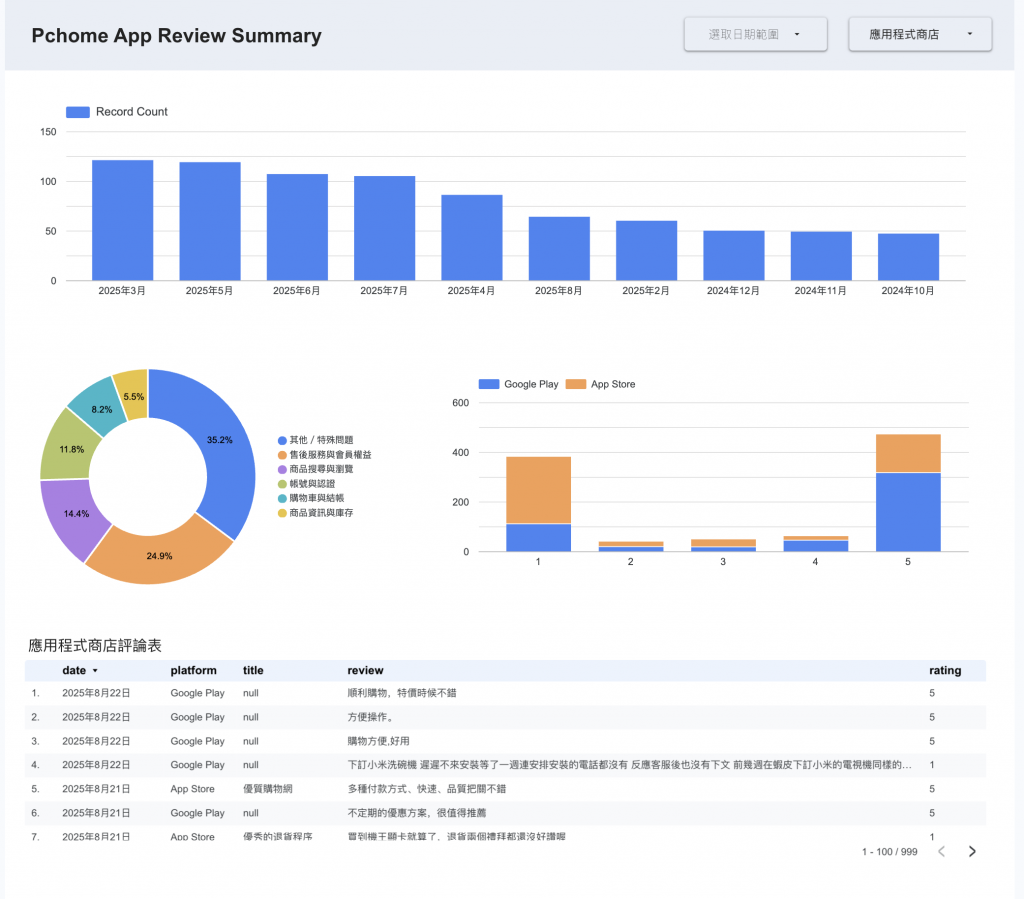Image resolution: width=1024 pixels, height=899 pixels.
Task: Select 其他 / 特殊問題 legend entry
Action: (x=315, y=440)
